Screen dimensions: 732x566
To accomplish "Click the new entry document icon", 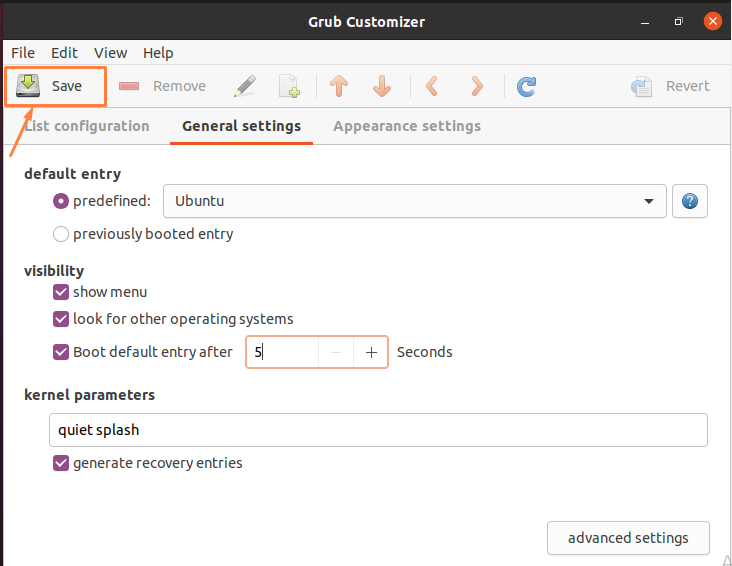I will 289,86.
